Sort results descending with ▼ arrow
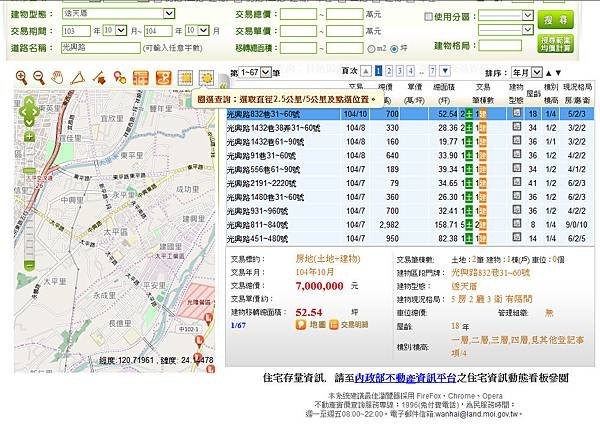The height and width of the screenshot is (425, 600). pyautogui.click(x=558, y=73)
